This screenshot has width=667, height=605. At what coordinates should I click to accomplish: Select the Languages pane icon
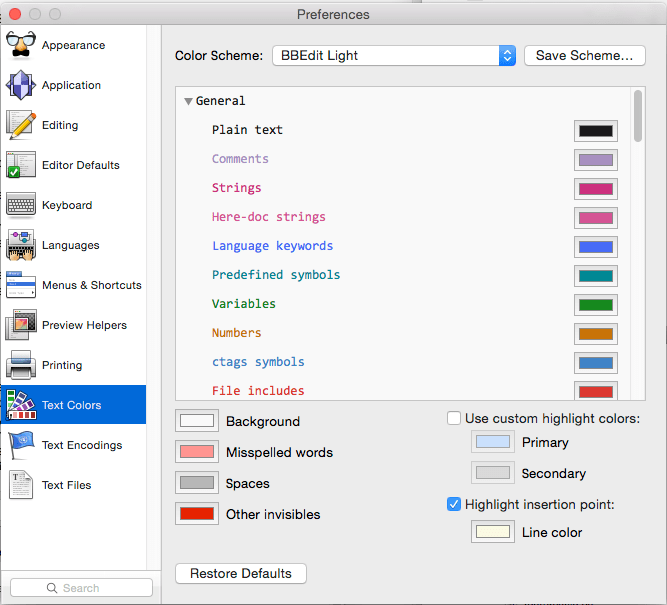click(x=21, y=246)
